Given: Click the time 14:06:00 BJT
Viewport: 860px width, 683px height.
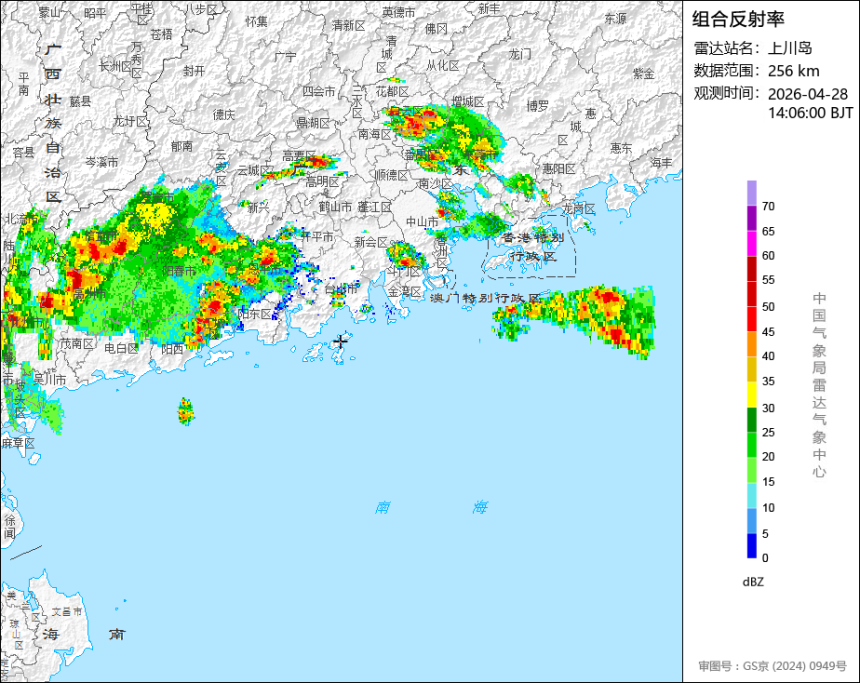Looking at the screenshot, I should (810, 113).
